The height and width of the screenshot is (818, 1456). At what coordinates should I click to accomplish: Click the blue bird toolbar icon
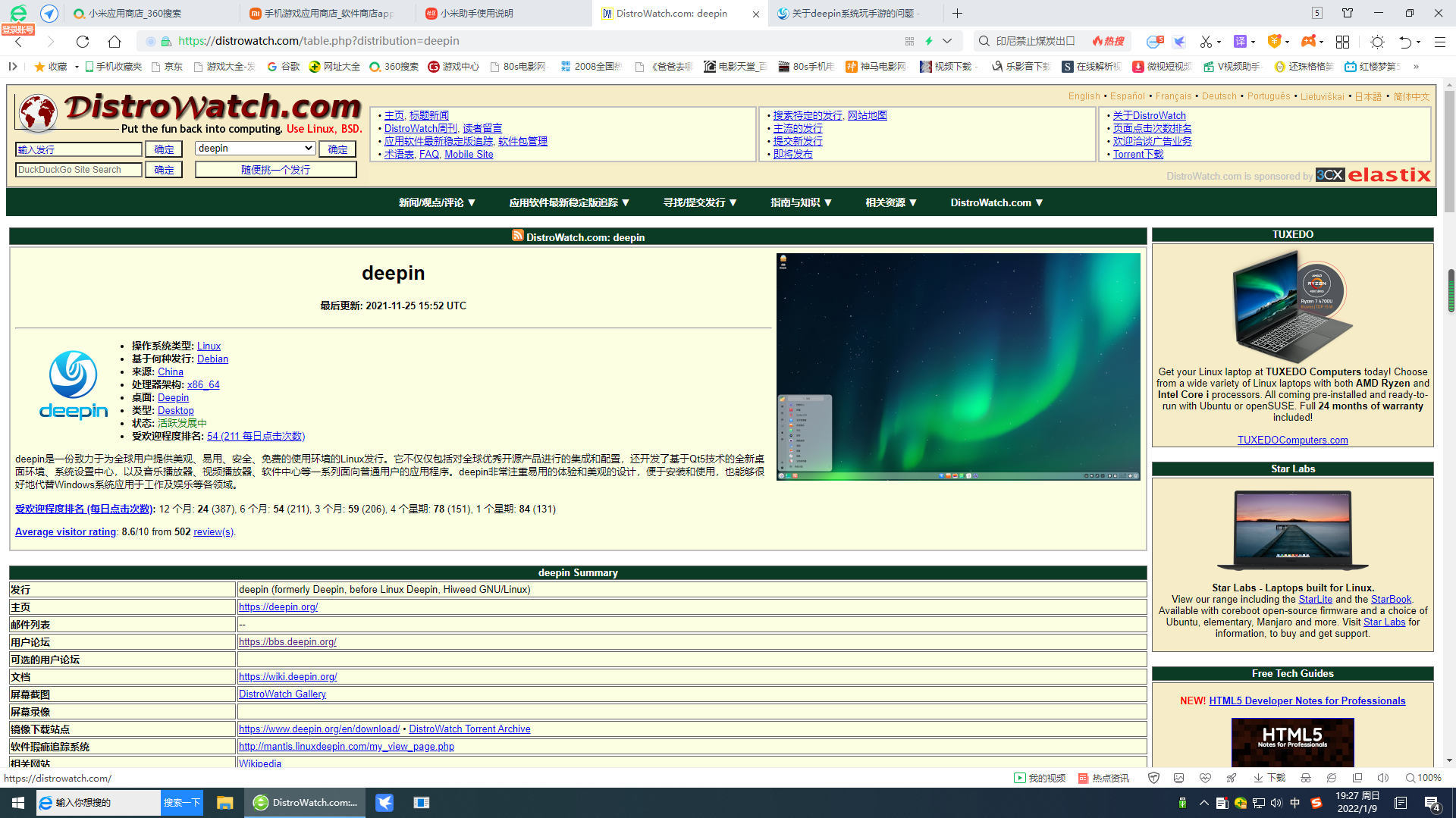pyautogui.click(x=1179, y=41)
